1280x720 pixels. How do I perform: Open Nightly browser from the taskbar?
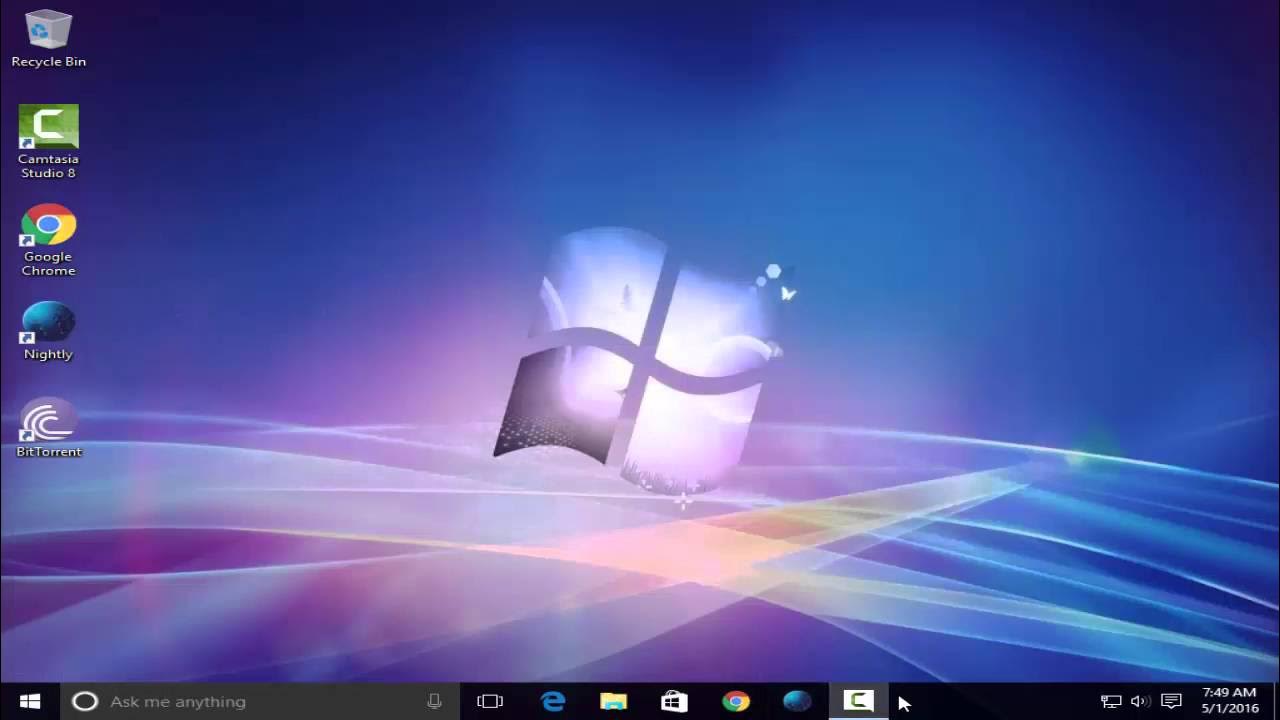797,701
